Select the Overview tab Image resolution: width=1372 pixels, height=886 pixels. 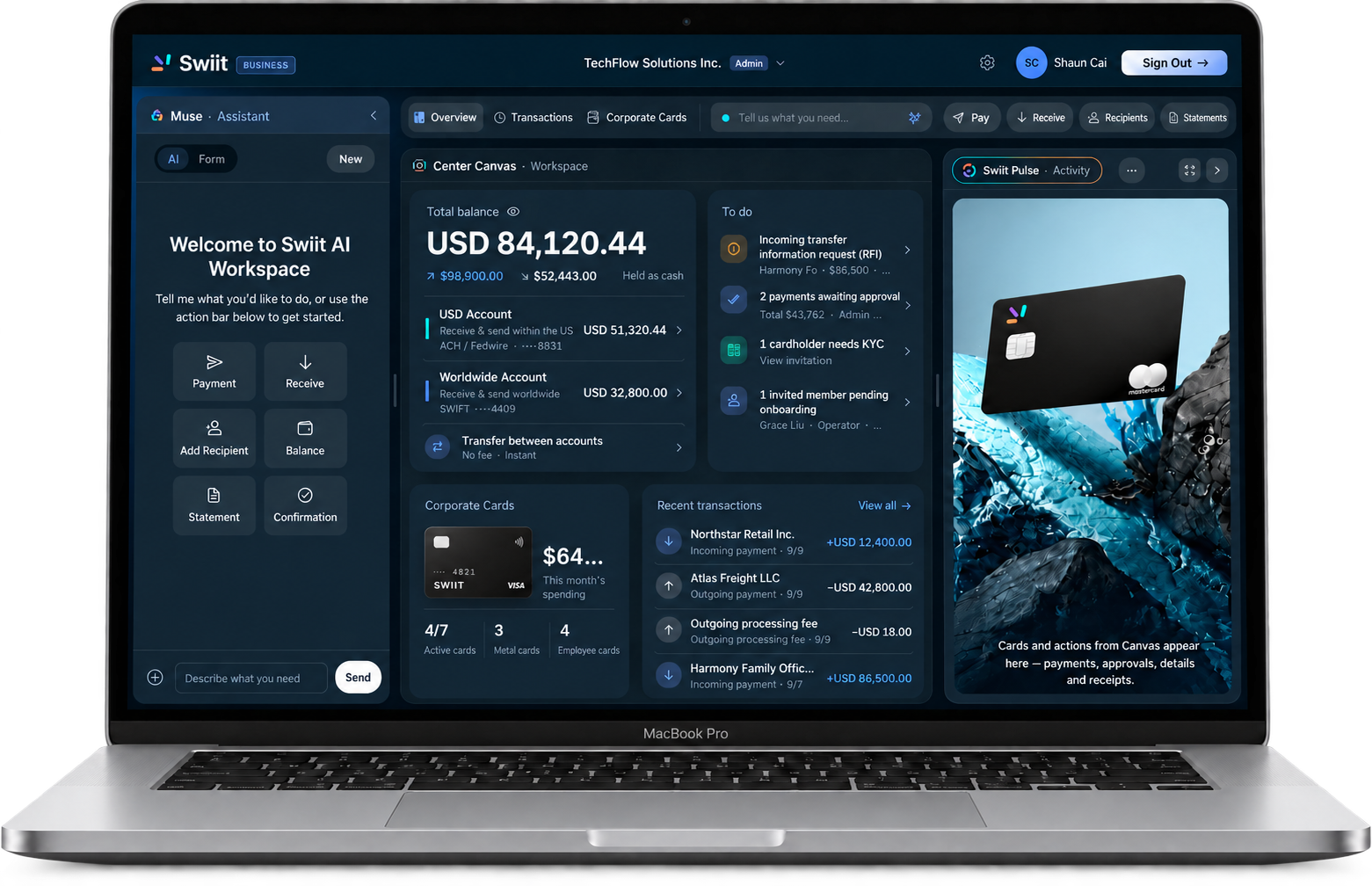point(446,118)
